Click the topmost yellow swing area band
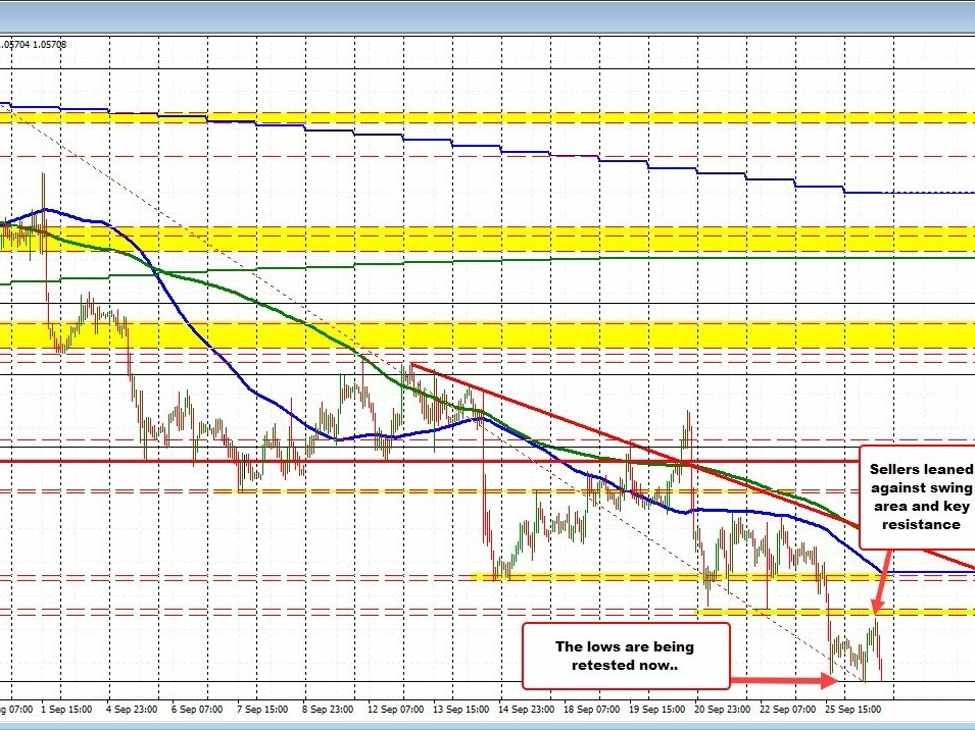The height and width of the screenshot is (730, 975). [500, 117]
